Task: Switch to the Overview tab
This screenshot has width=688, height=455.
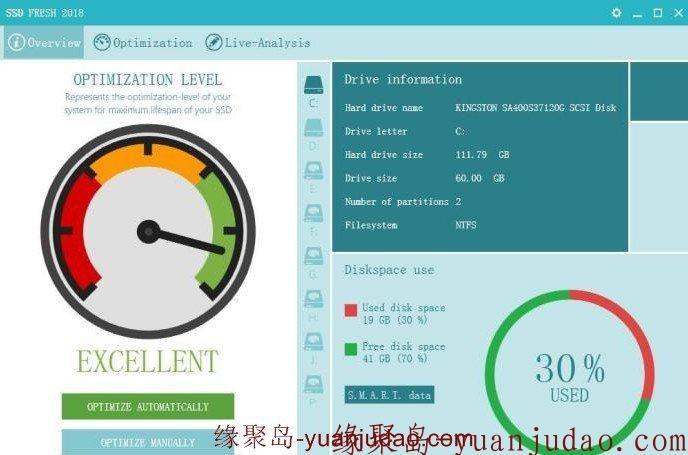Action: coord(44,43)
